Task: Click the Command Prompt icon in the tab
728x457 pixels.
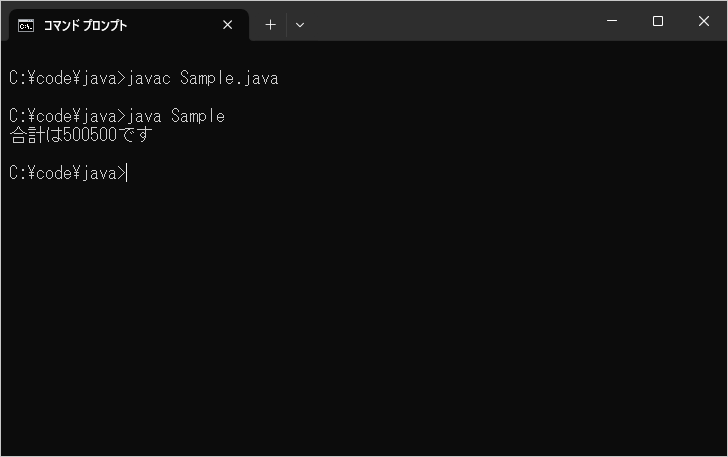Action: 26,26
